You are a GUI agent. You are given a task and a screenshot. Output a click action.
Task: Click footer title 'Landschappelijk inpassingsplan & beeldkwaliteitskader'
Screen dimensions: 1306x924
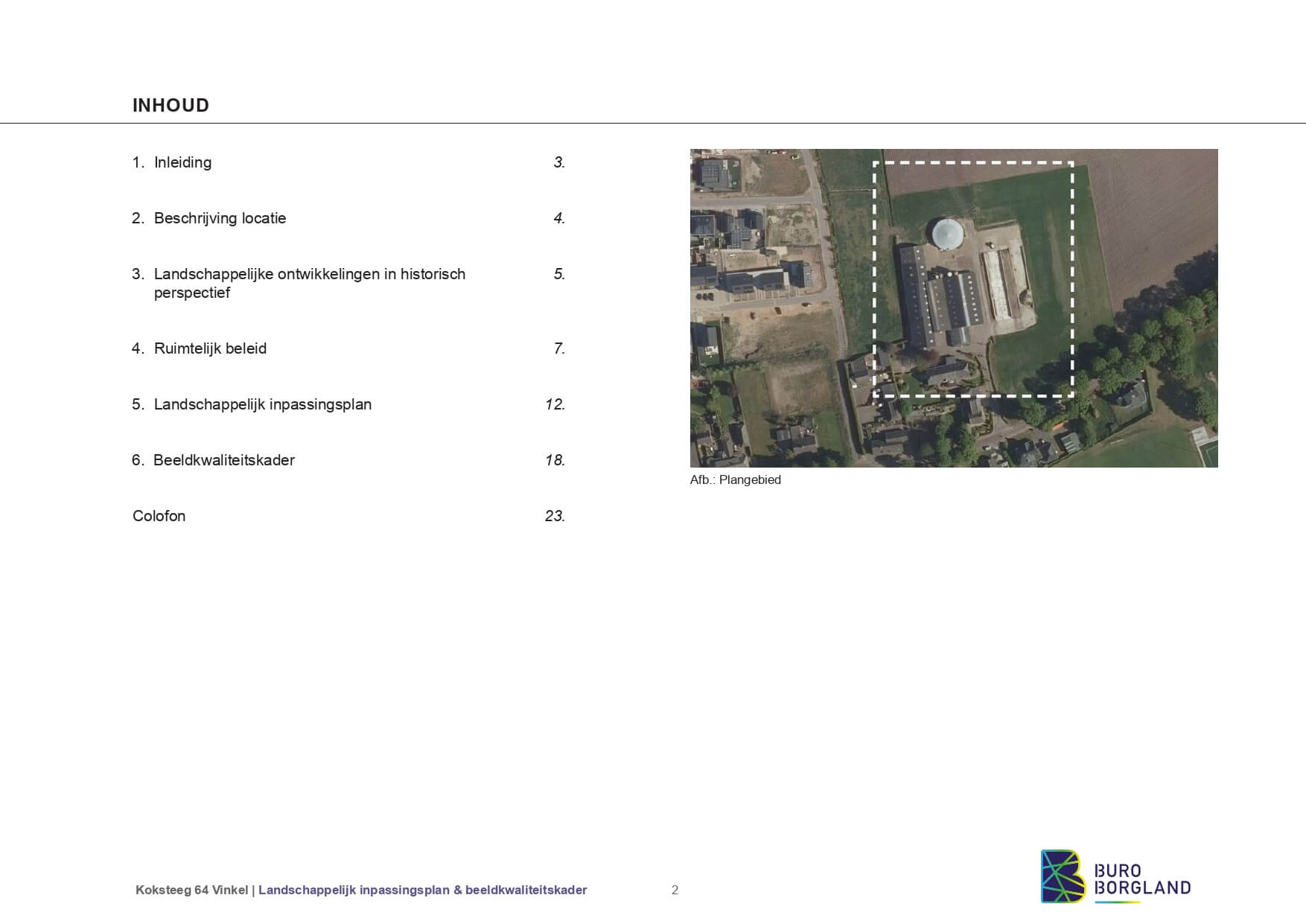pos(423,890)
